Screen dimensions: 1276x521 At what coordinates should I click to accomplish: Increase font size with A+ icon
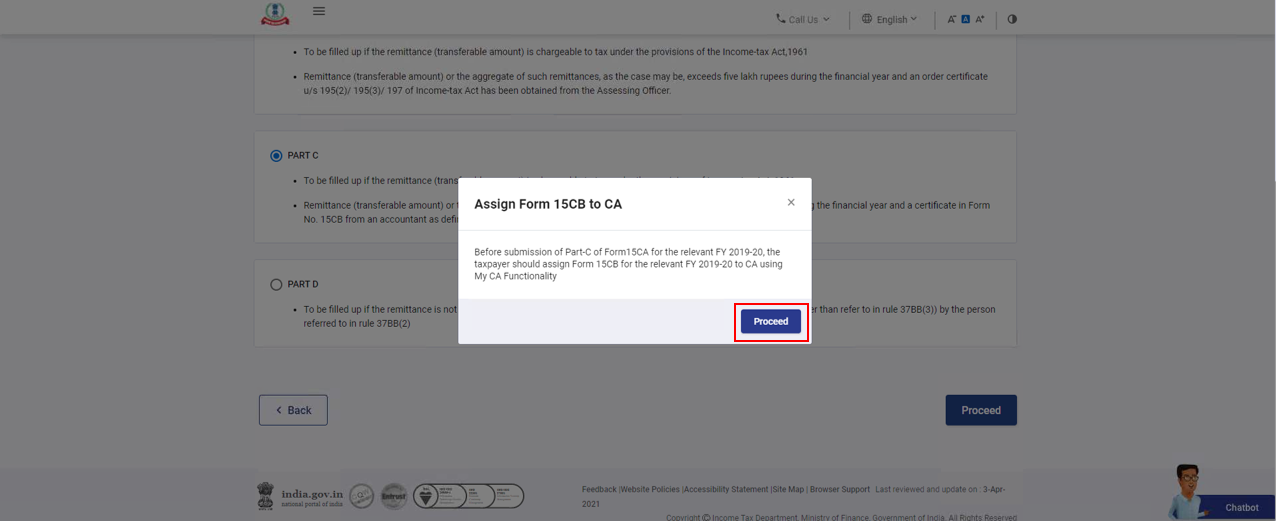click(x=980, y=19)
